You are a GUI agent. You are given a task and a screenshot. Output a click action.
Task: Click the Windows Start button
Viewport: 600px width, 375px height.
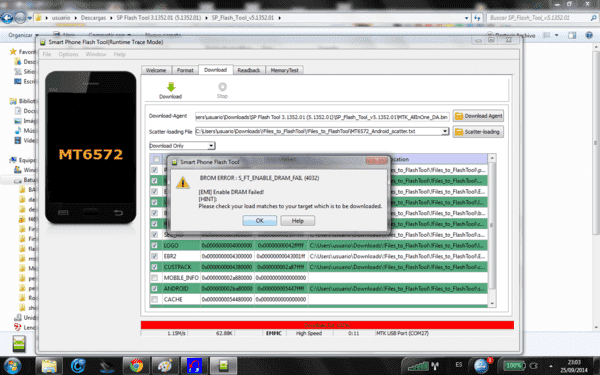click(13, 366)
